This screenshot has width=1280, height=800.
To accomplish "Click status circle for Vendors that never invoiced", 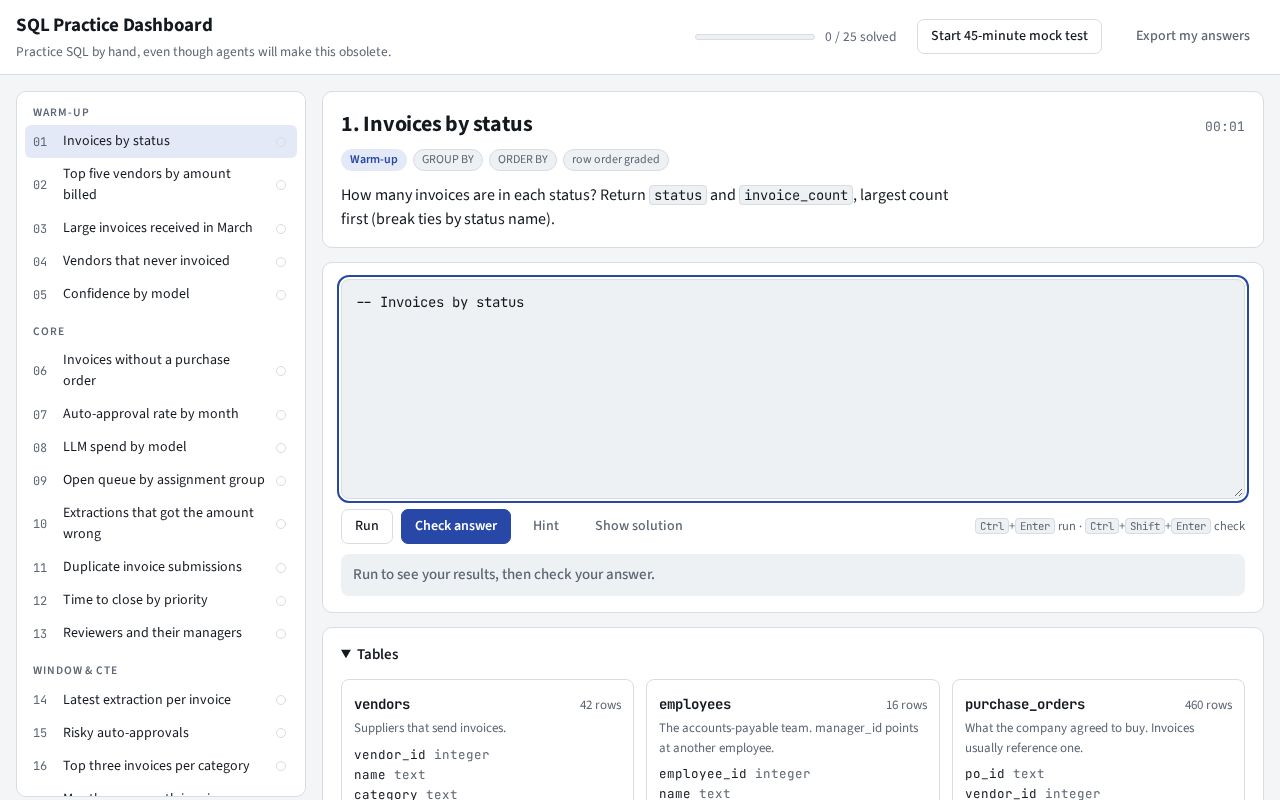I will 281,262.
